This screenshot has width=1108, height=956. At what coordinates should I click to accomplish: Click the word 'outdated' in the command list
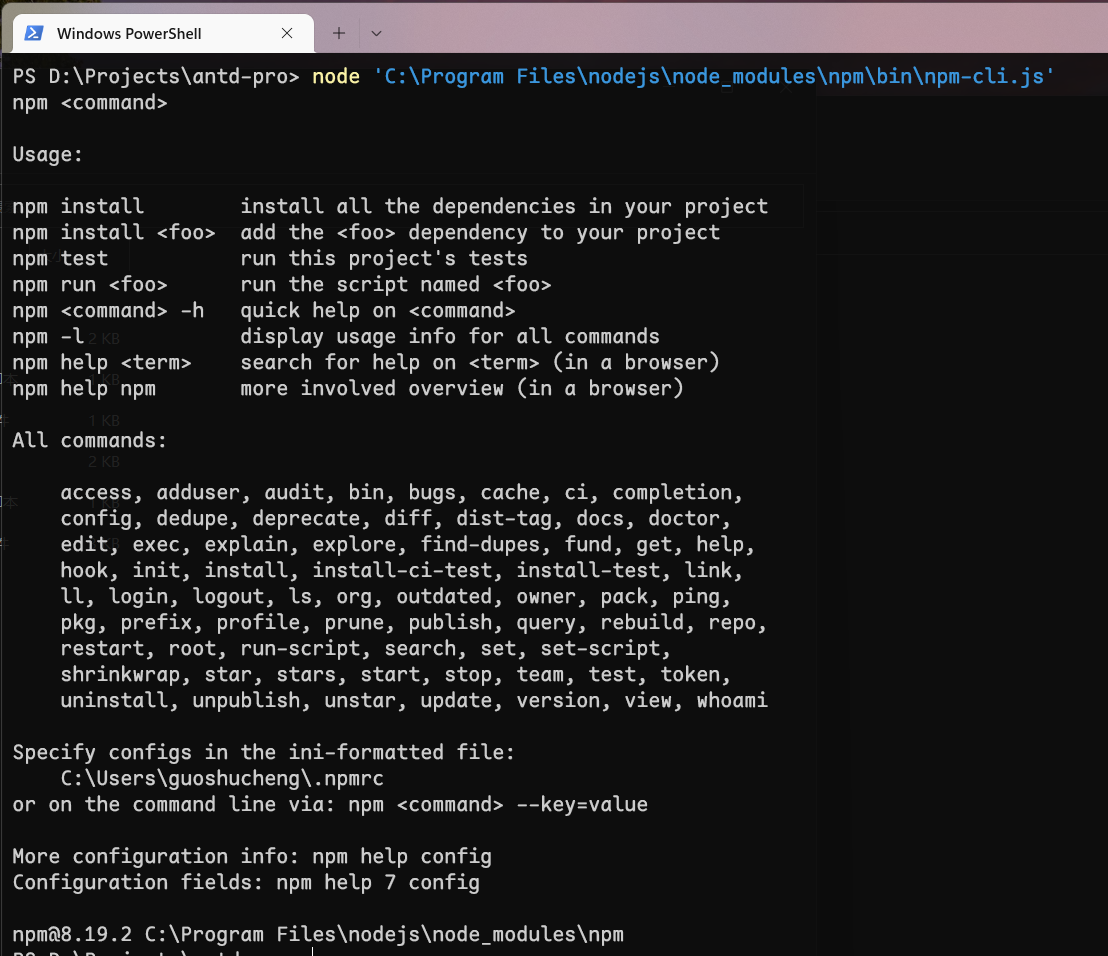(x=444, y=596)
